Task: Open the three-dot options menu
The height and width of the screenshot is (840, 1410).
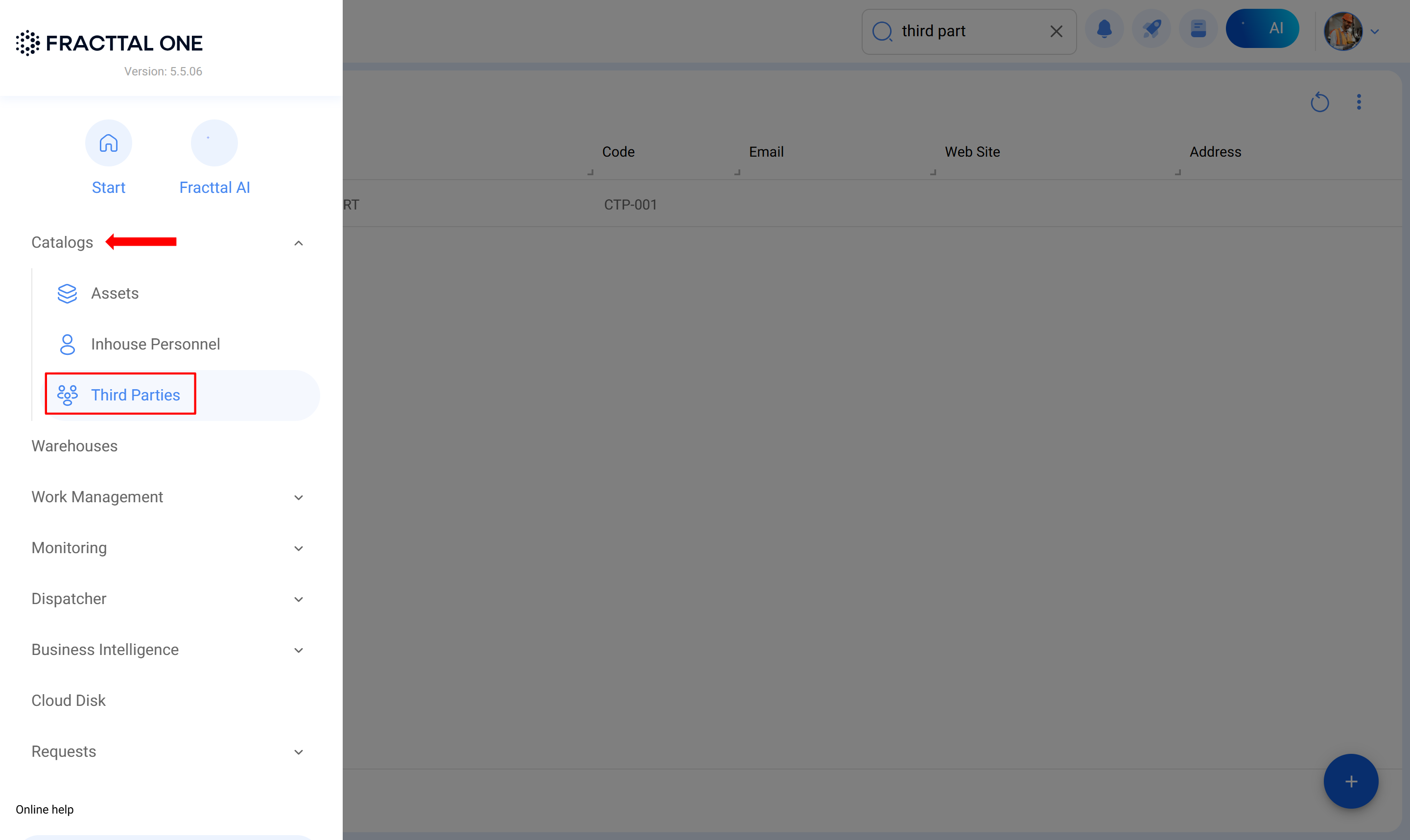Action: point(1359,102)
